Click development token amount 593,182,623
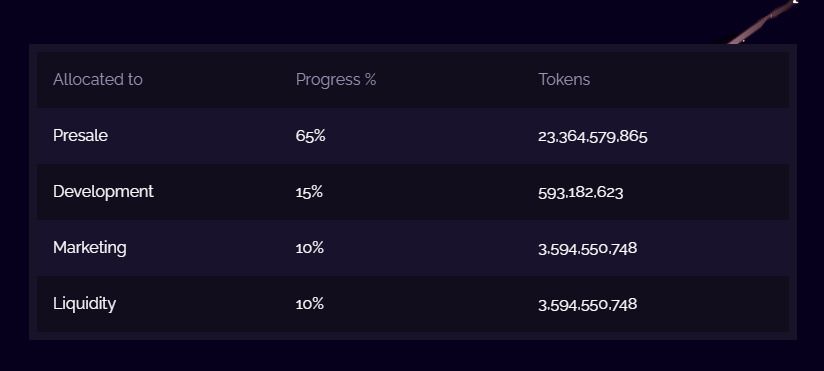The height and width of the screenshot is (371, 824). [x=581, y=193]
